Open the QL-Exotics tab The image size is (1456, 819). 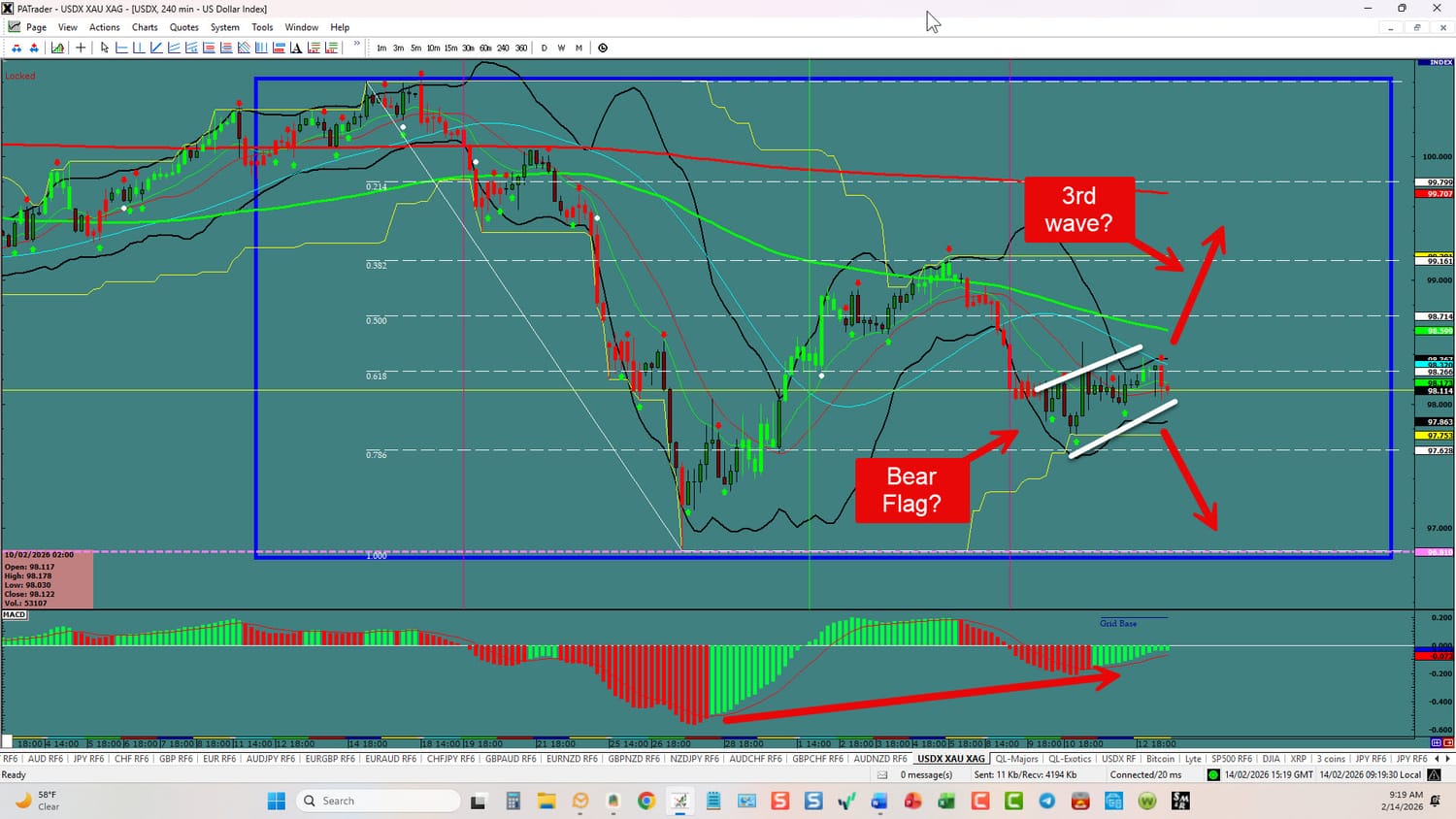click(x=1071, y=759)
